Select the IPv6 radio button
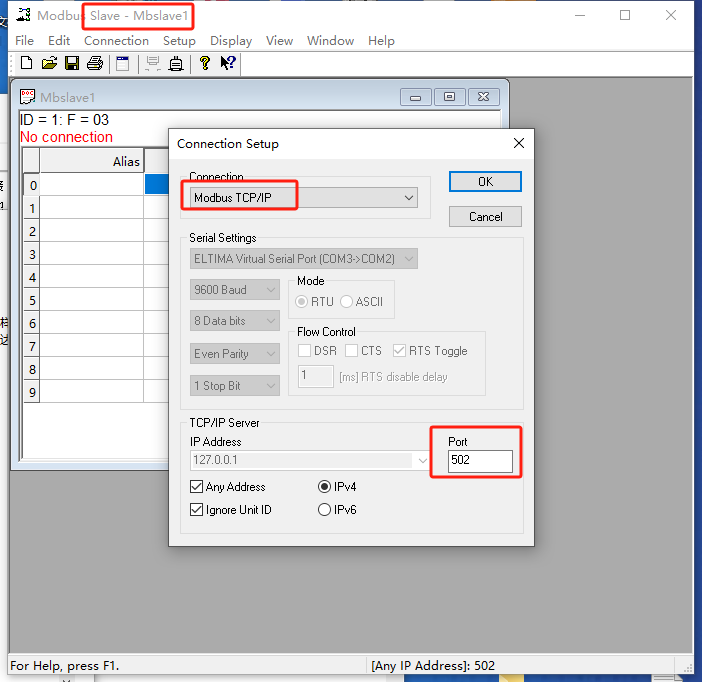702x682 pixels. tap(324, 510)
